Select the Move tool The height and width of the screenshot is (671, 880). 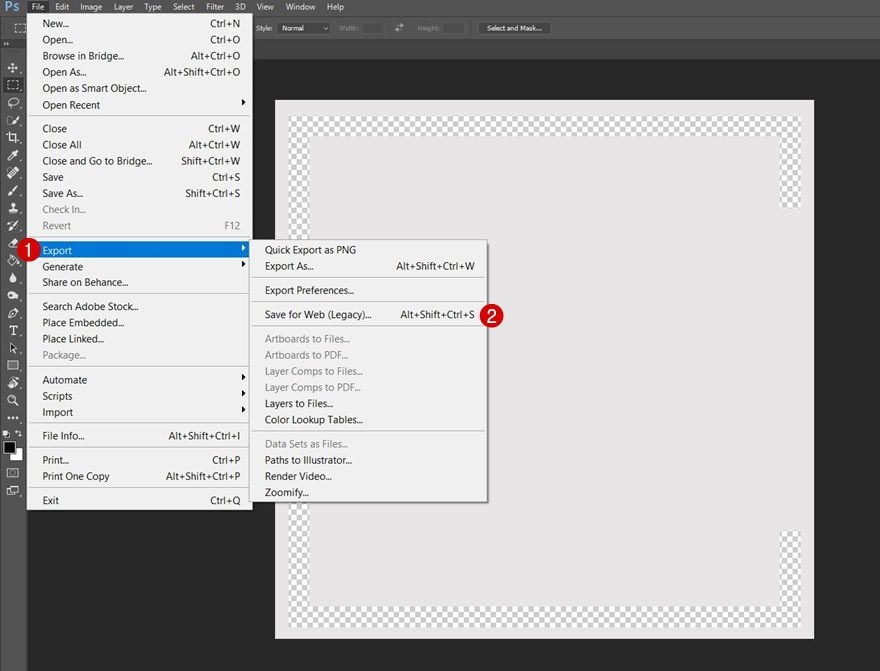pyautogui.click(x=13, y=68)
